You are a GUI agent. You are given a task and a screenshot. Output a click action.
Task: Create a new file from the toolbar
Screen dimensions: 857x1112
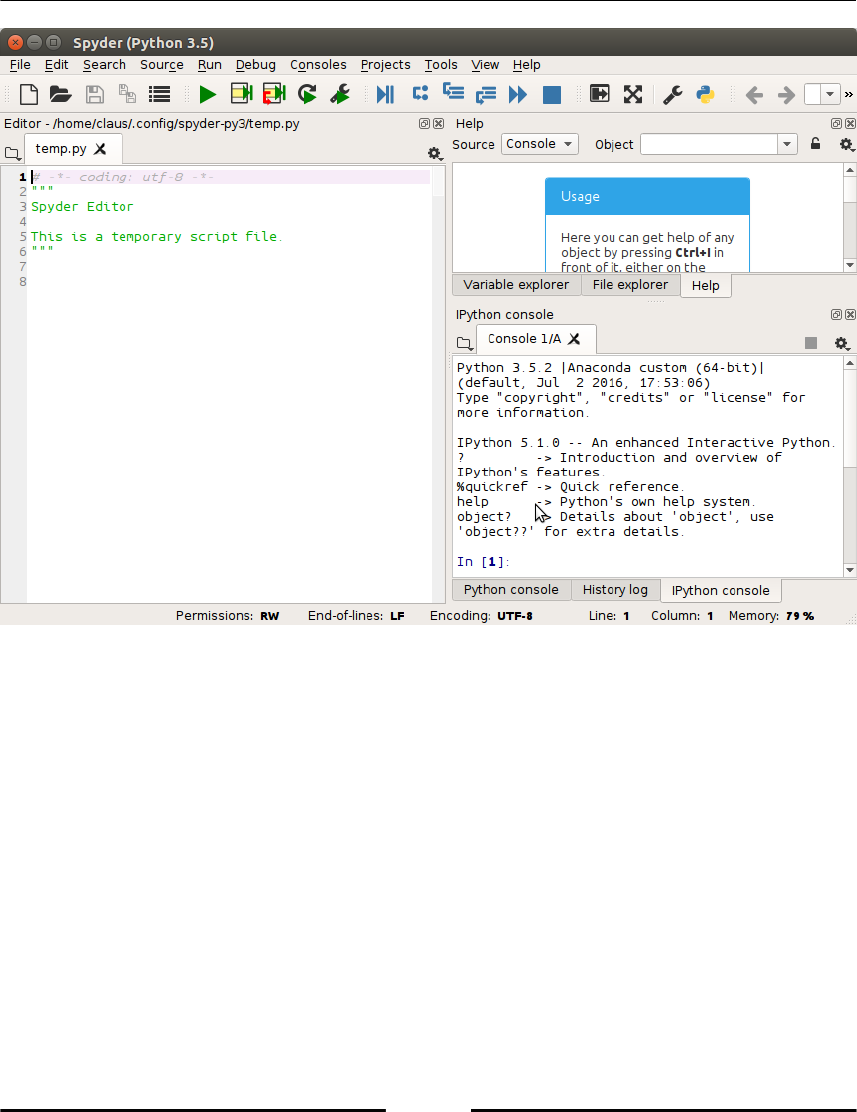click(x=28, y=94)
